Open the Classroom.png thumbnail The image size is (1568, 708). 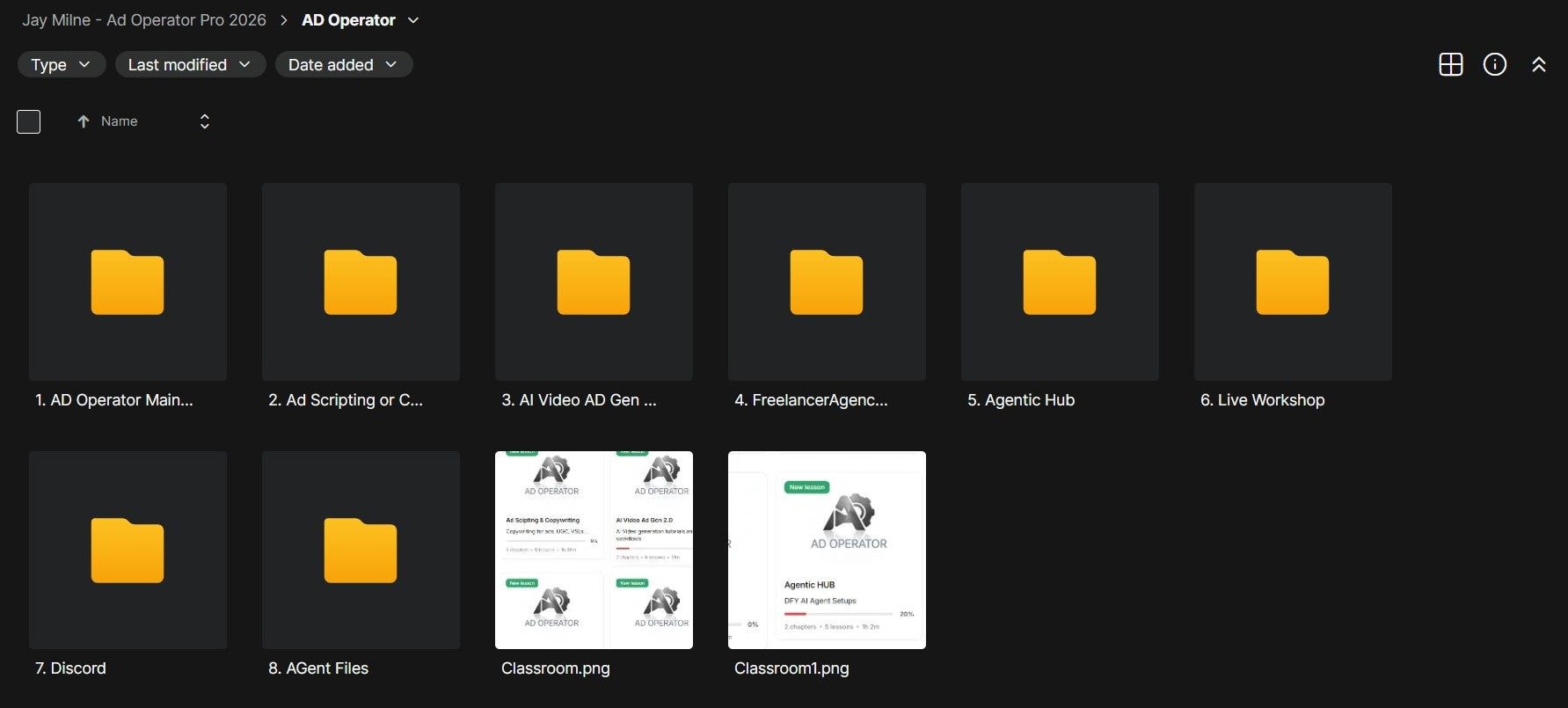point(594,550)
